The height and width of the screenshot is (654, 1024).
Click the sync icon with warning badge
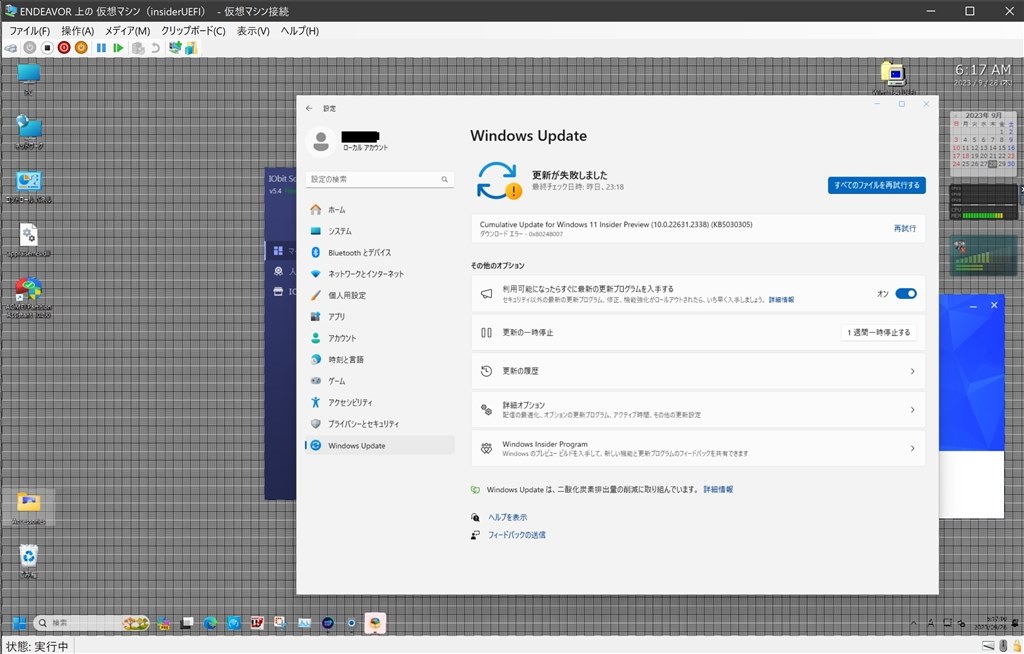(x=498, y=181)
